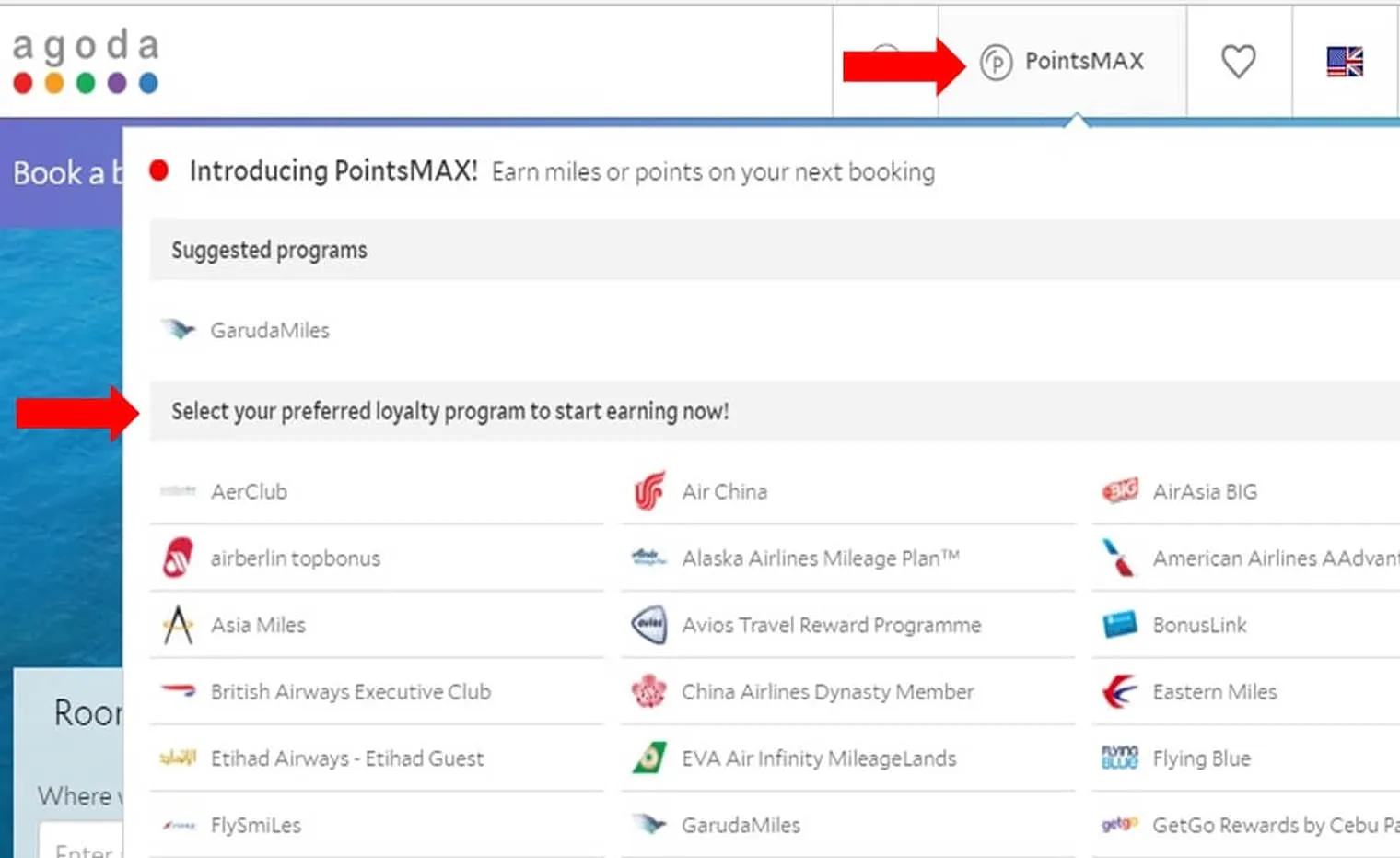Select FlySmiLes program
The height and width of the screenshot is (858, 1400).
click(x=256, y=825)
